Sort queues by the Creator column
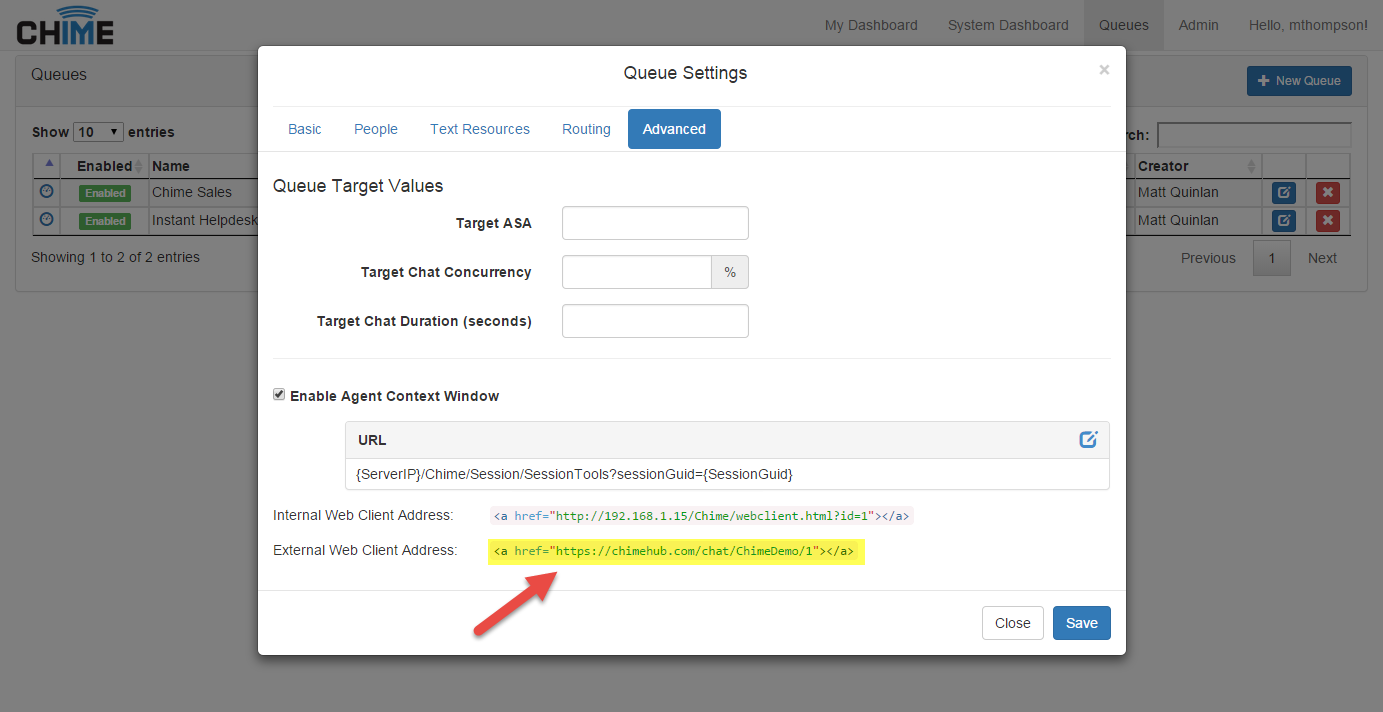The width and height of the screenshot is (1383, 712). coord(1197,166)
